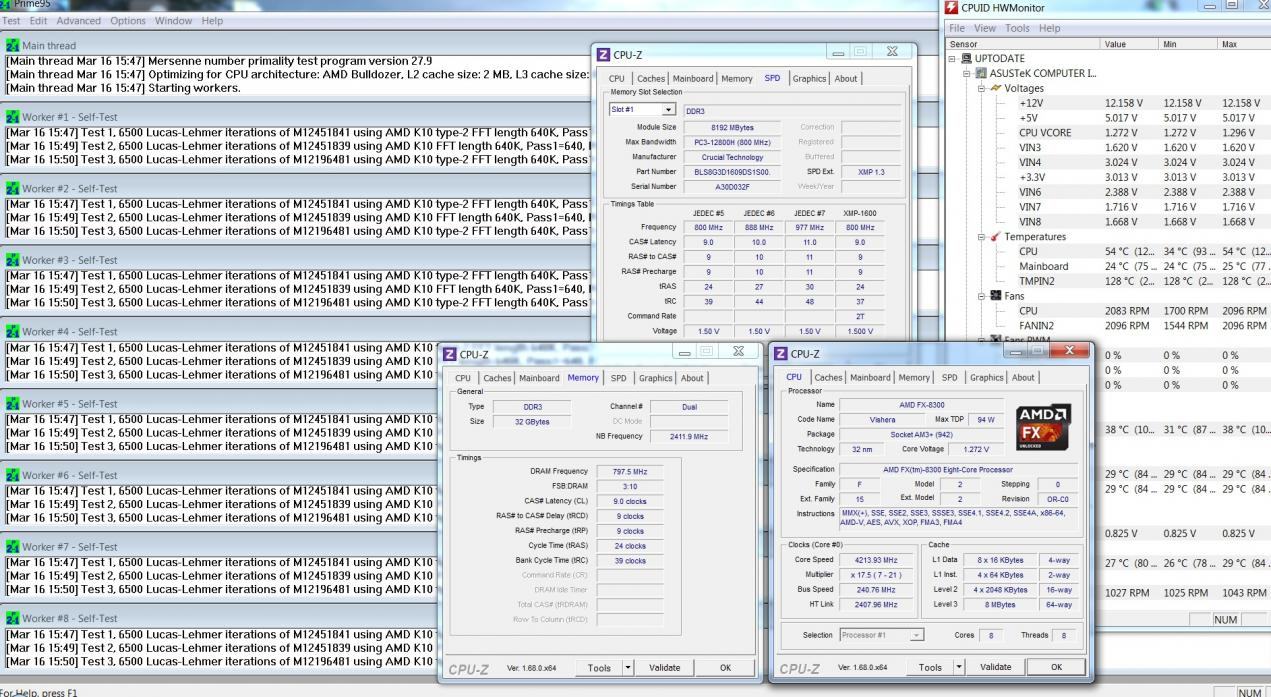Click the Worker #6 Self-Test window icon

point(13,475)
